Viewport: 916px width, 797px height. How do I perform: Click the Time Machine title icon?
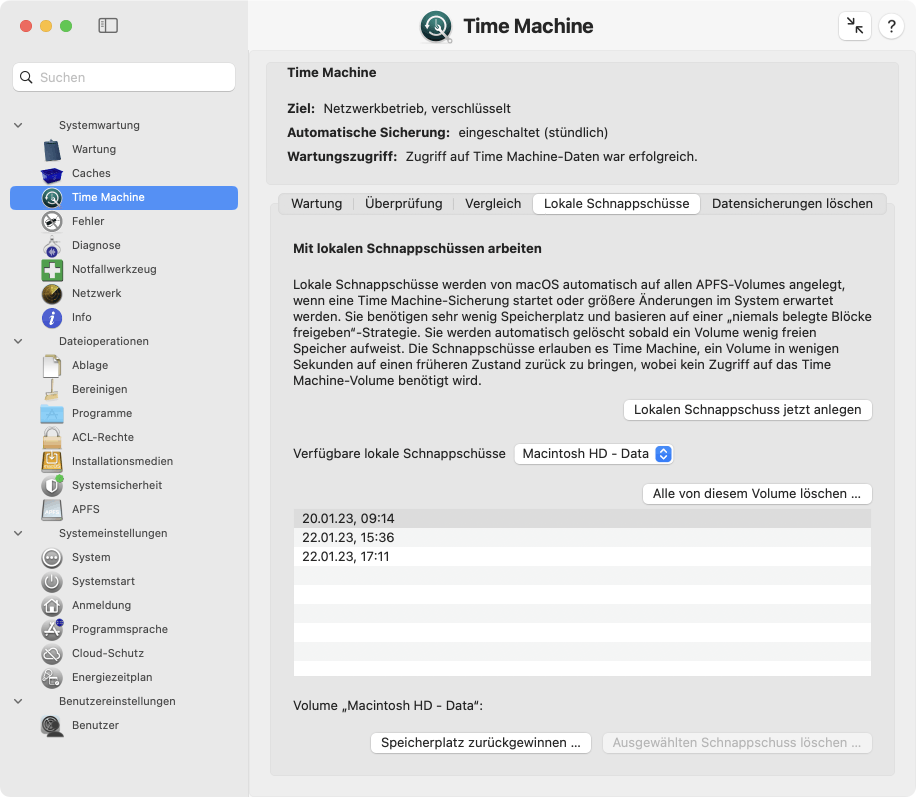click(436, 27)
